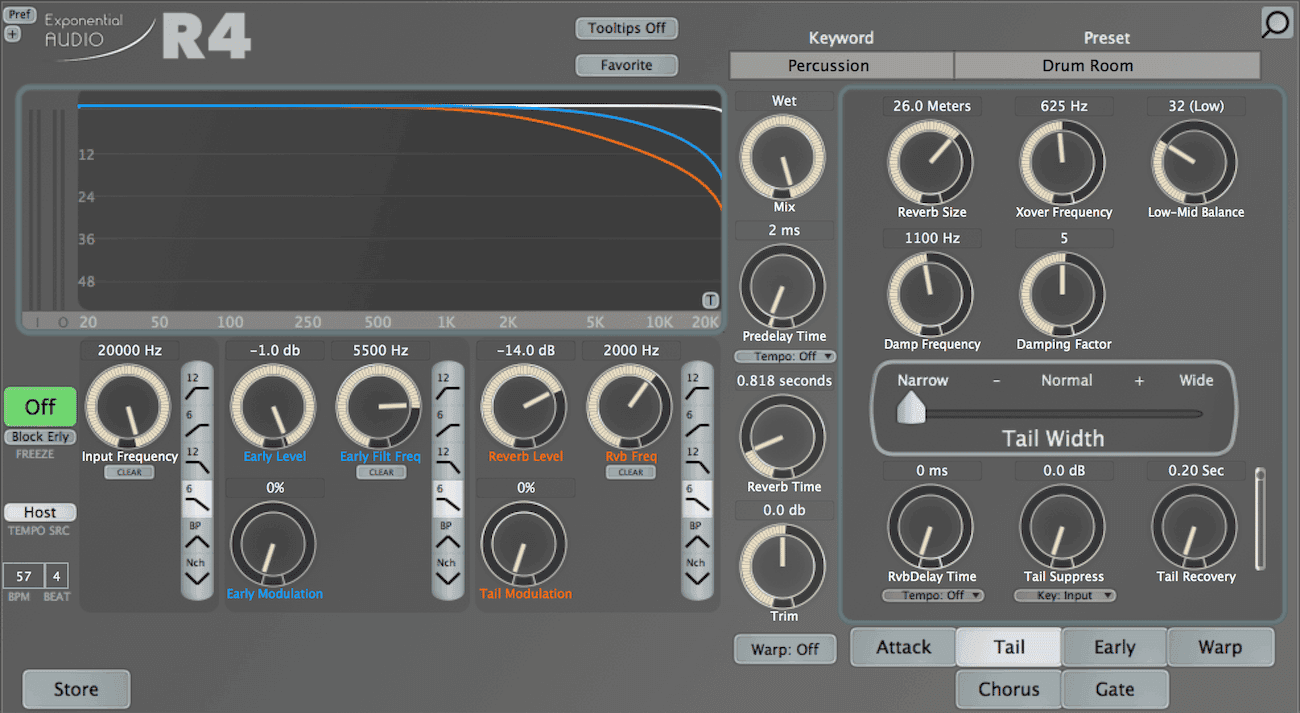
Task: Click the Favorite button
Action: [627, 65]
